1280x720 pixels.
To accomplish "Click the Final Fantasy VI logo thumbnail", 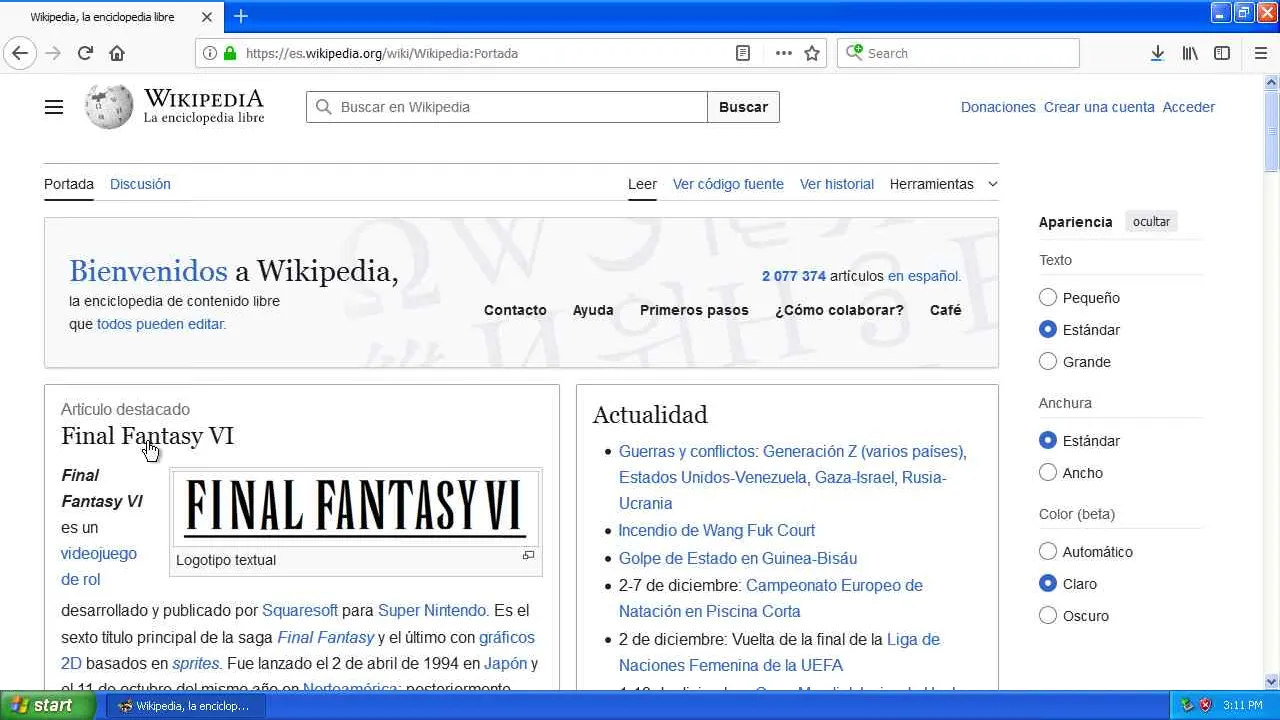I will pyautogui.click(x=355, y=507).
